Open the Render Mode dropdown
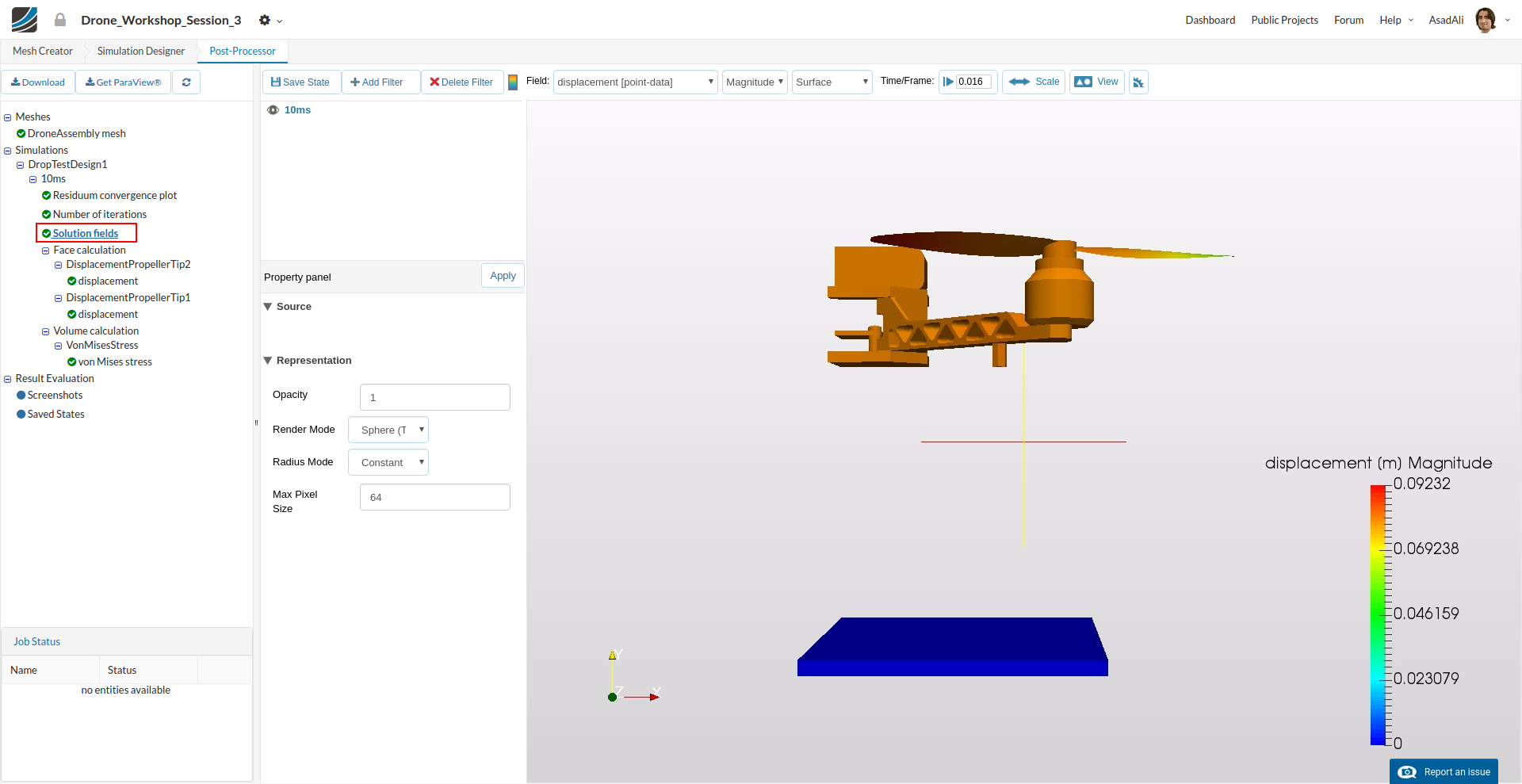This screenshot has height=784, width=1522. coord(388,430)
